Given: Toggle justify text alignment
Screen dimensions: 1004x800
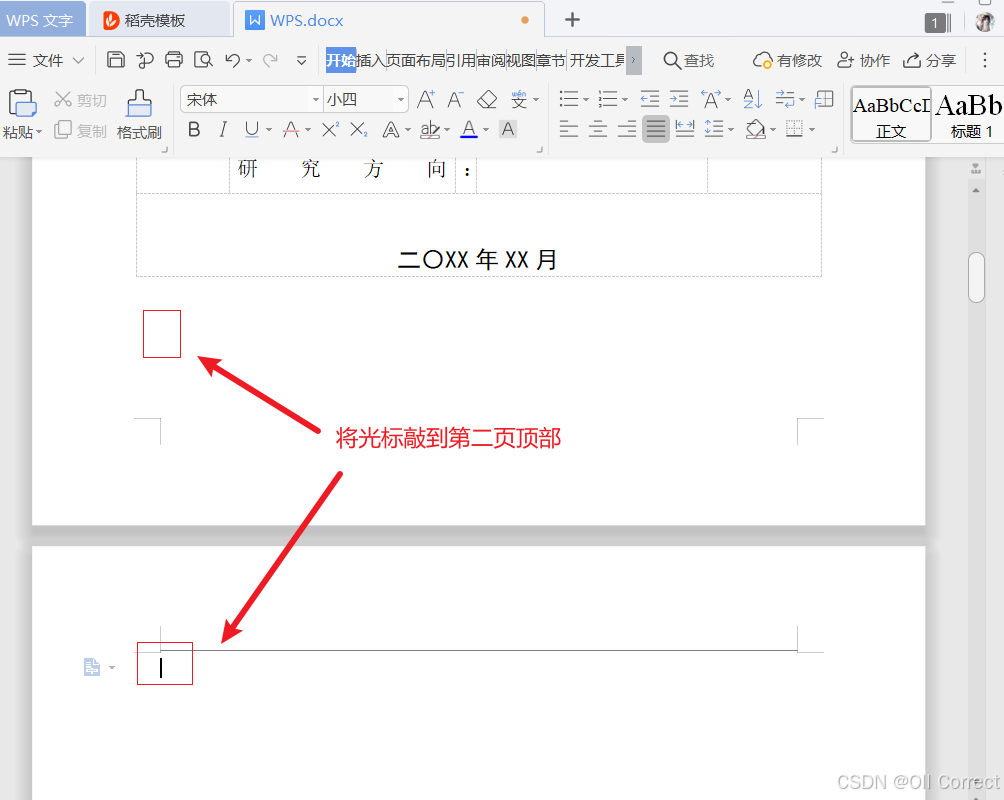Looking at the screenshot, I should click(x=656, y=129).
